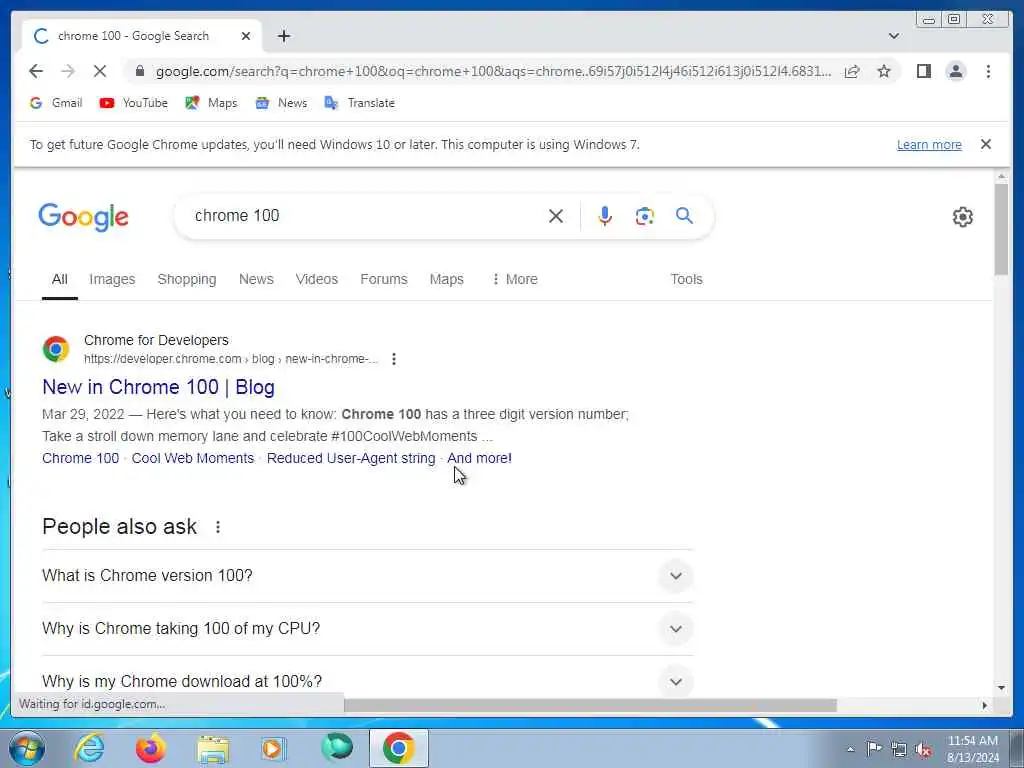Click the vertical scrollbar up arrow
This screenshot has height=768, width=1024.
click(x=1001, y=176)
